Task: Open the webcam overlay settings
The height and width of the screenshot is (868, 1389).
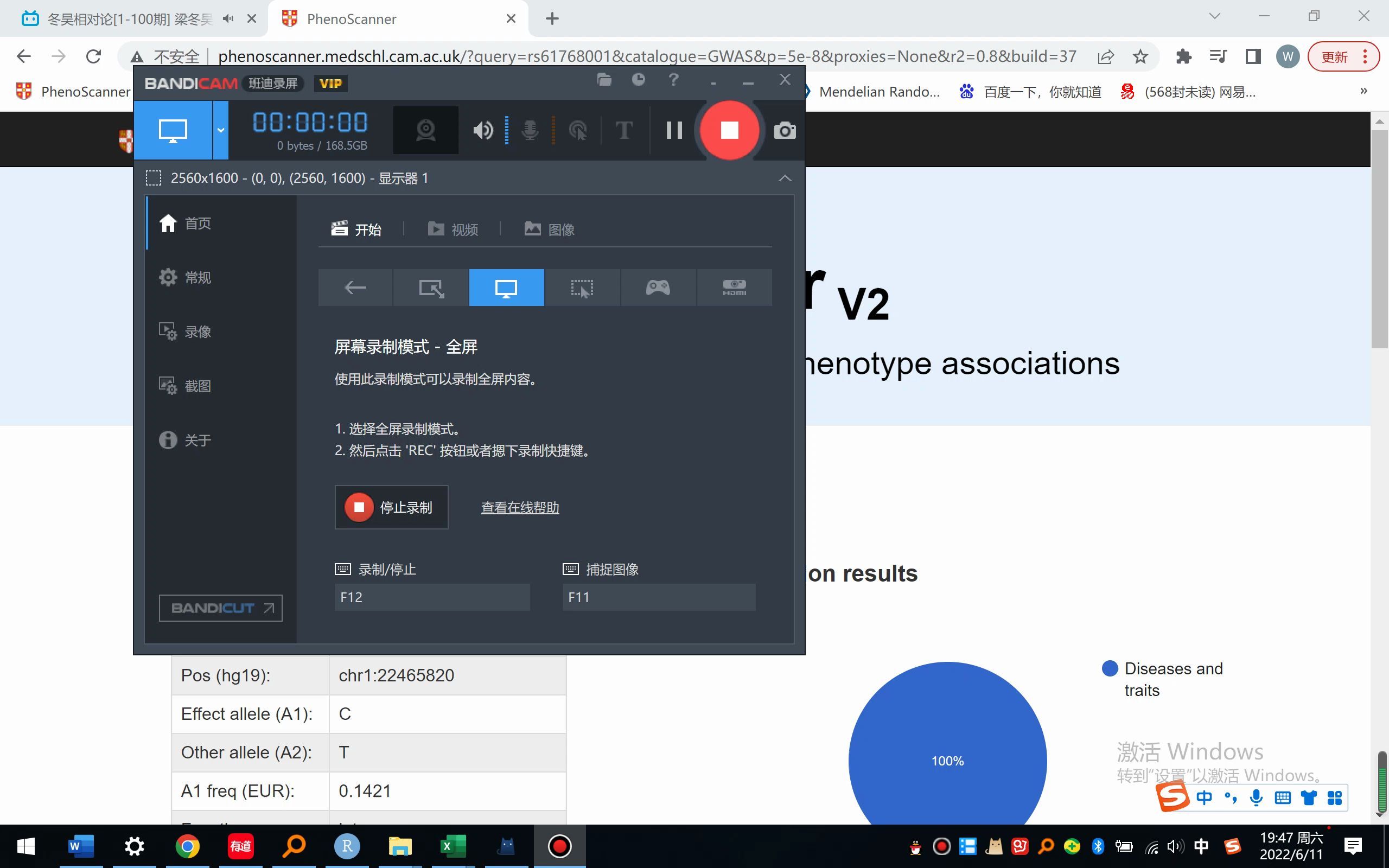Action: pos(425,130)
